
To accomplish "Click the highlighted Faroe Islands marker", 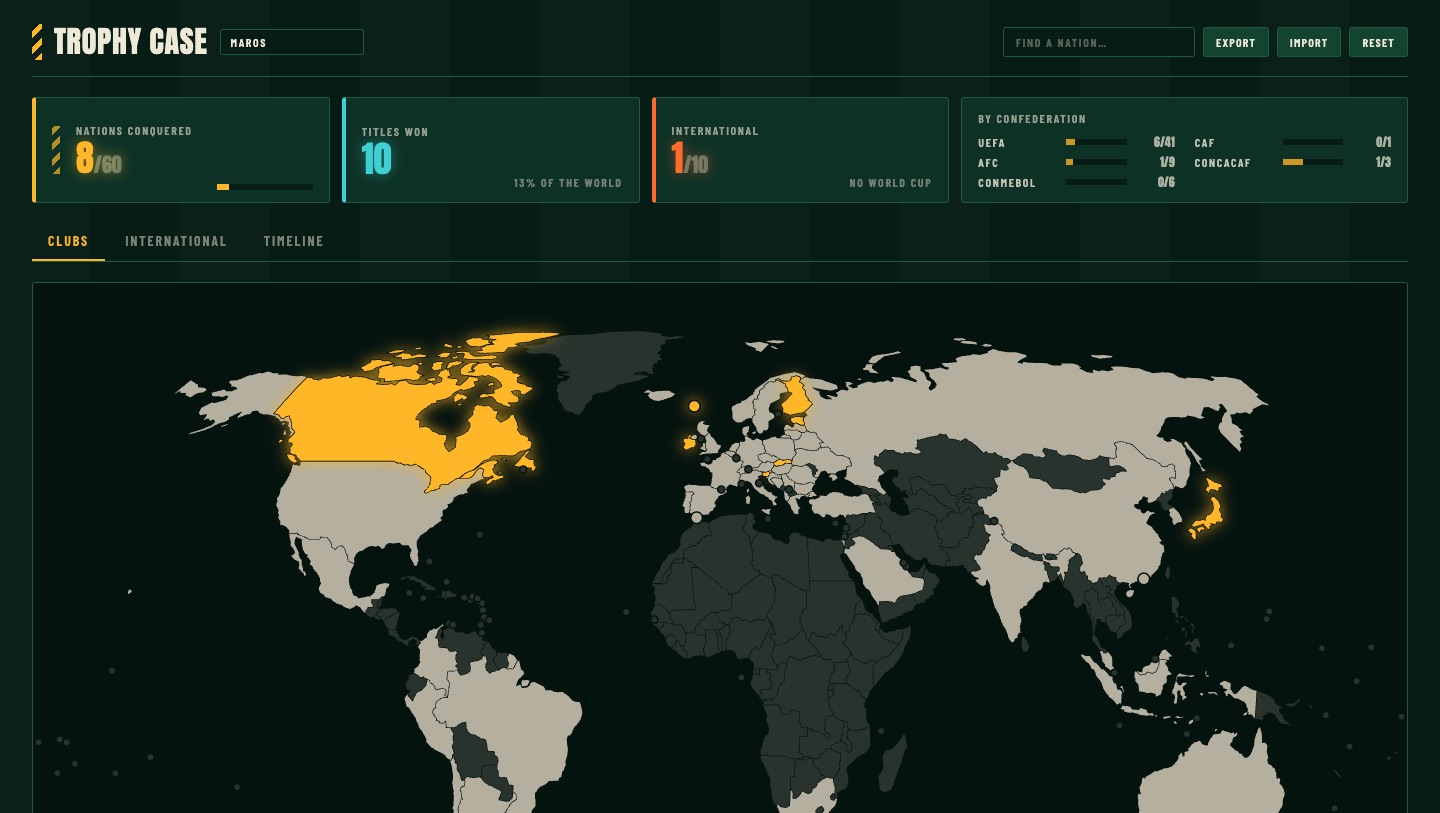I will [x=694, y=406].
